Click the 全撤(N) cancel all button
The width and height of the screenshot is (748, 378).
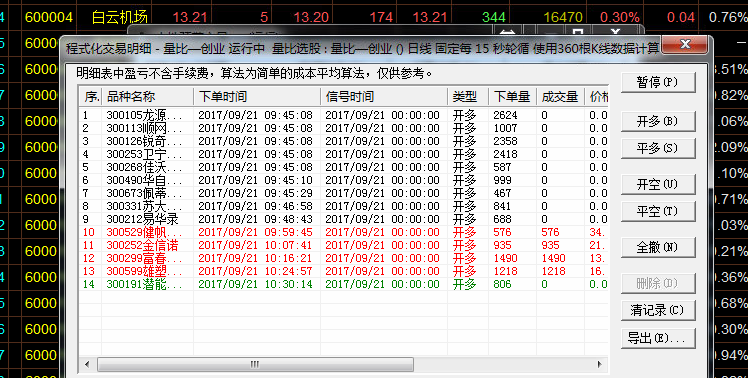(x=658, y=247)
